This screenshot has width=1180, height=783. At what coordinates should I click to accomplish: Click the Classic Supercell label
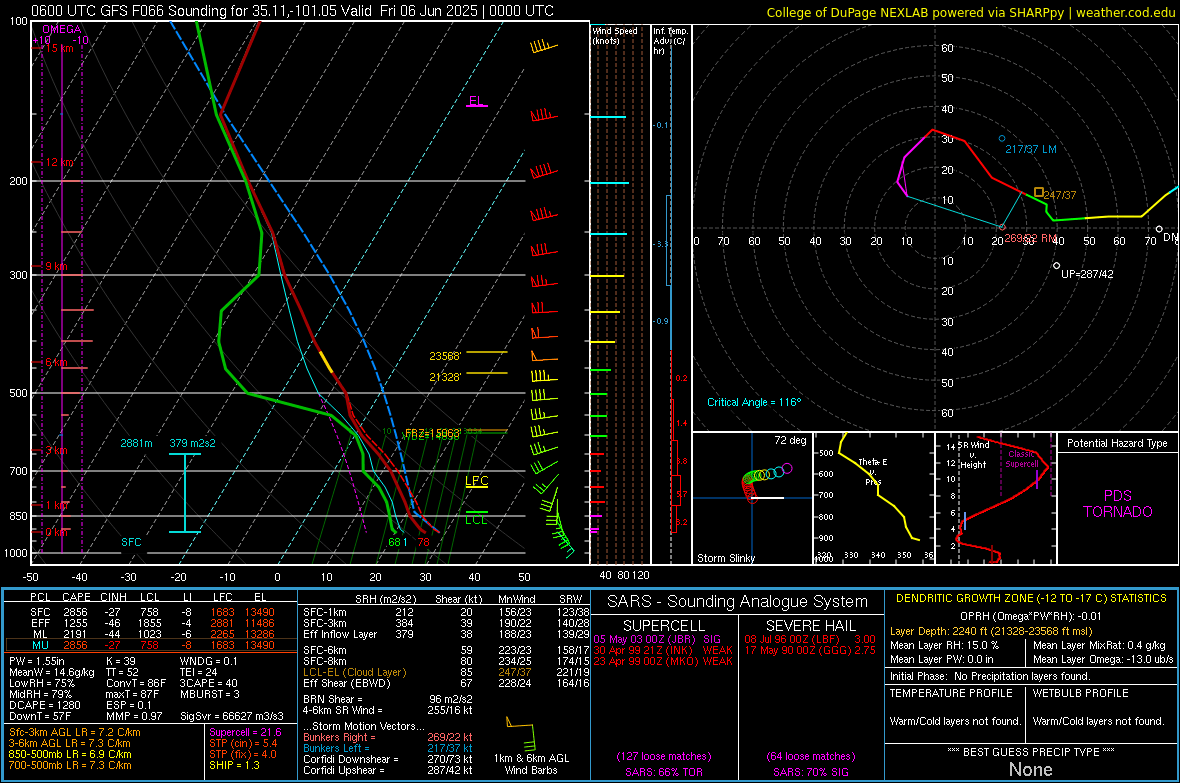tap(1022, 459)
